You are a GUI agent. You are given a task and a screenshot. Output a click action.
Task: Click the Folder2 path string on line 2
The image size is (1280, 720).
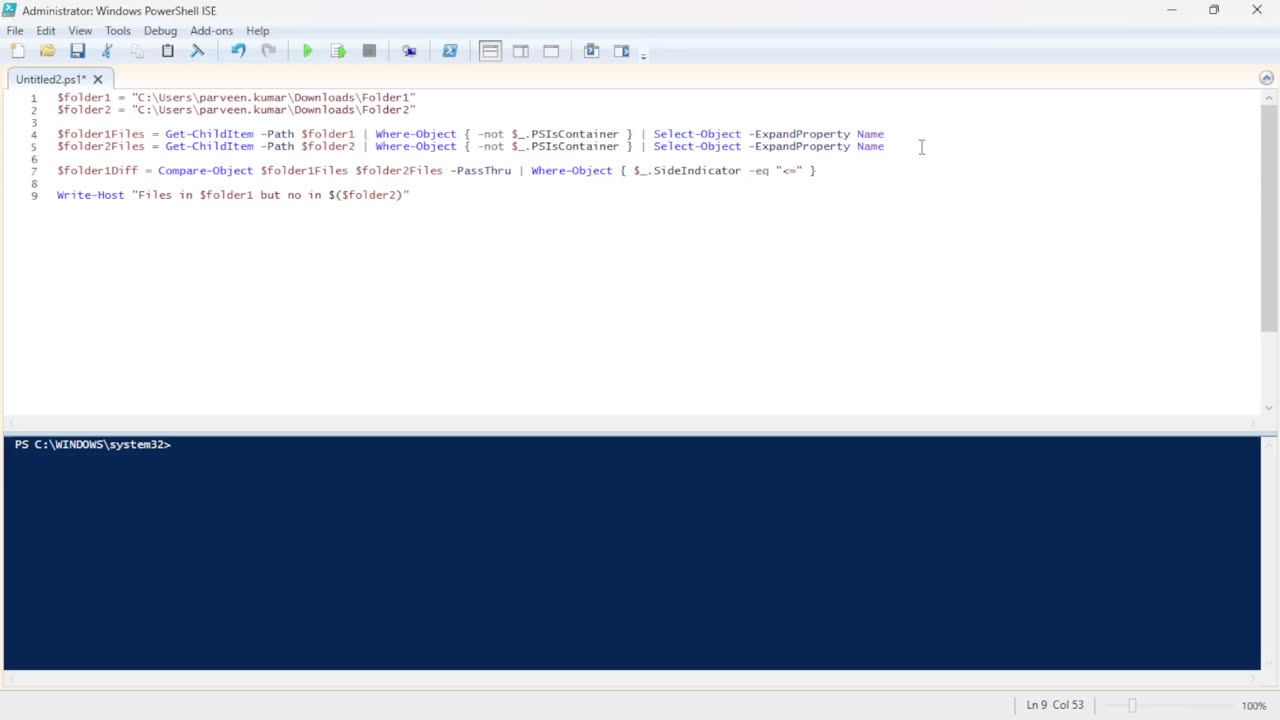click(x=274, y=110)
